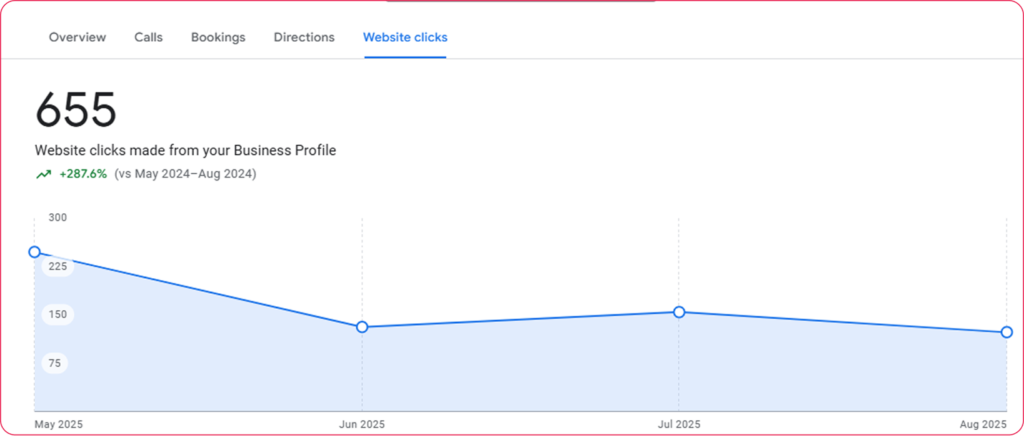Click the 150 y-axis value label
The width and height of the screenshot is (1024, 436).
point(56,314)
